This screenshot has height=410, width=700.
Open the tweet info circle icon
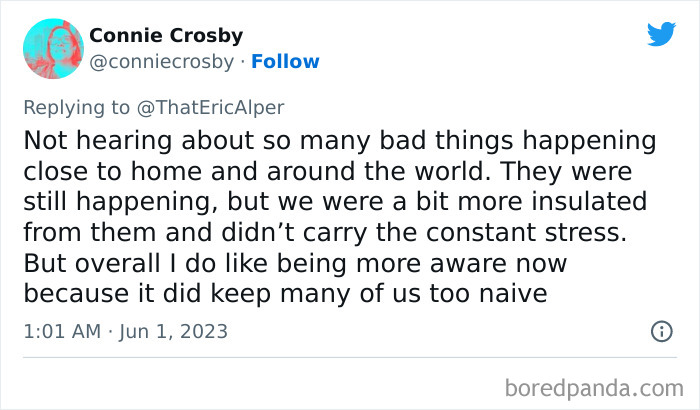[661, 331]
